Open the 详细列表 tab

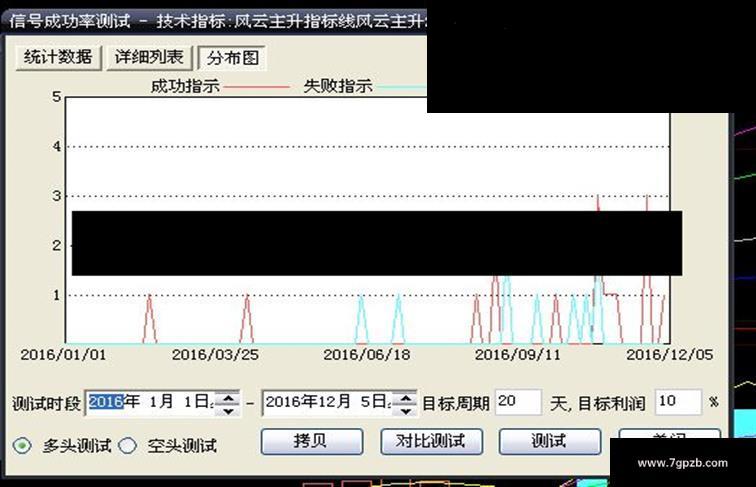(149, 58)
